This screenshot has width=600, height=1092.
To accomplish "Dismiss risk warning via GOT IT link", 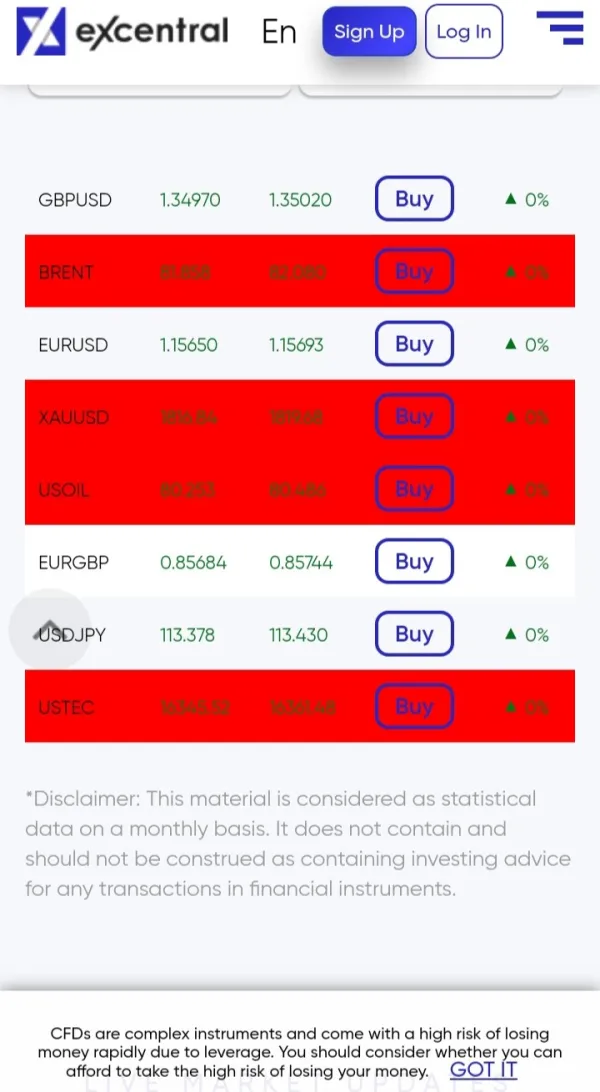I will pyautogui.click(x=483, y=1069).
